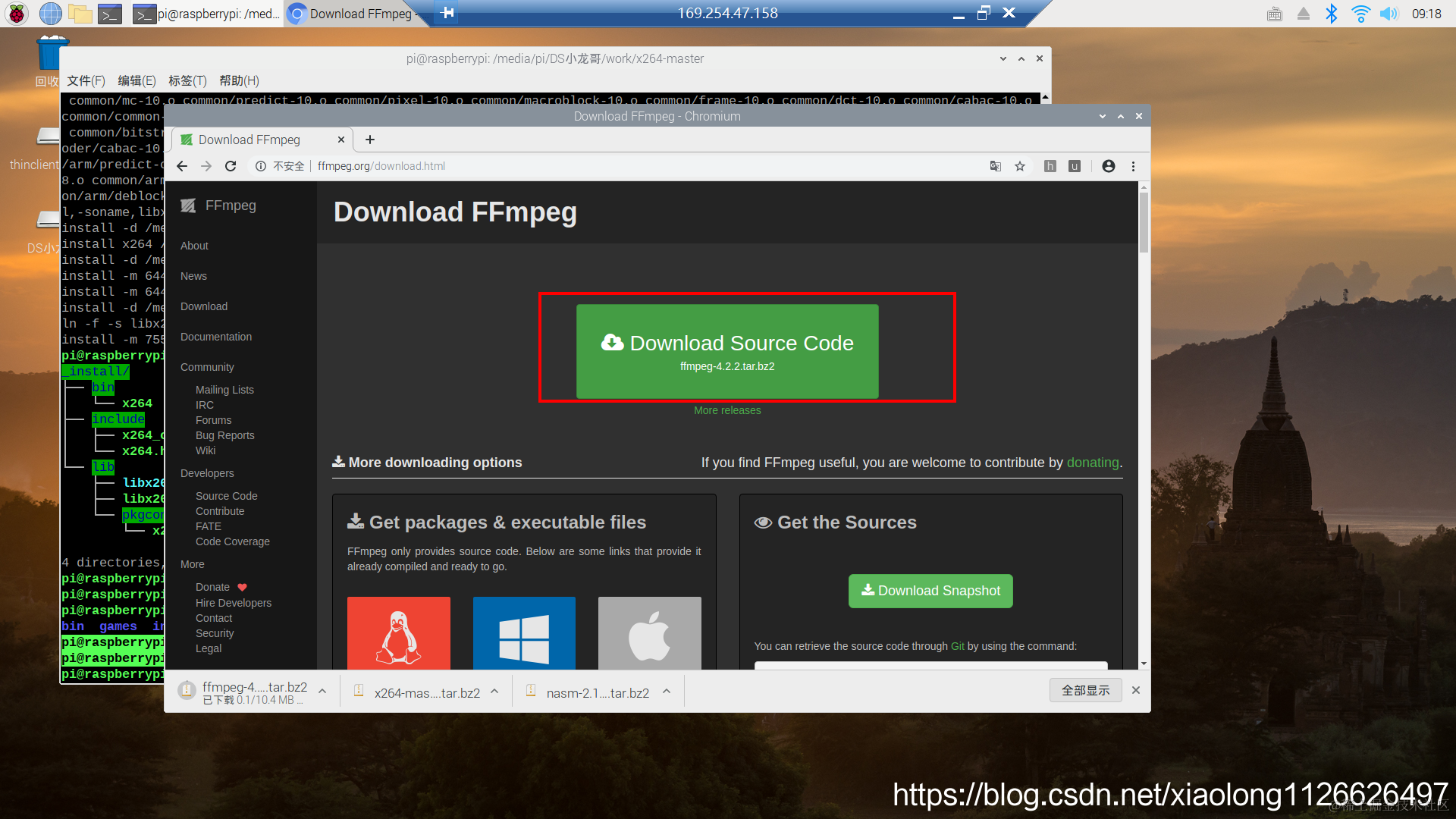The image size is (1456, 819).
Task: Select the Windows packages tile
Action: pyautogui.click(x=524, y=633)
